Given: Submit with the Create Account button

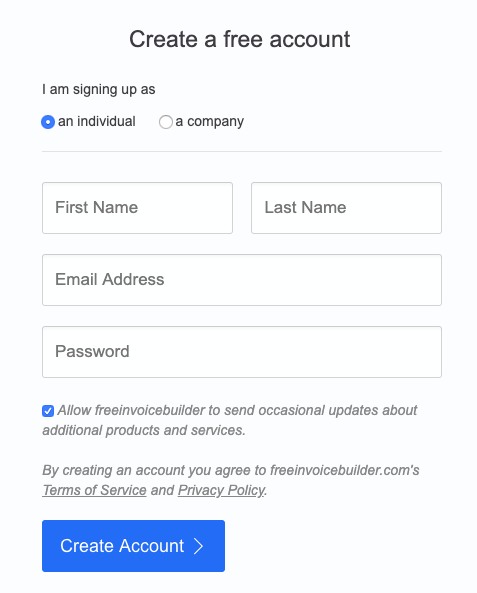Looking at the screenshot, I should pyautogui.click(x=134, y=546).
